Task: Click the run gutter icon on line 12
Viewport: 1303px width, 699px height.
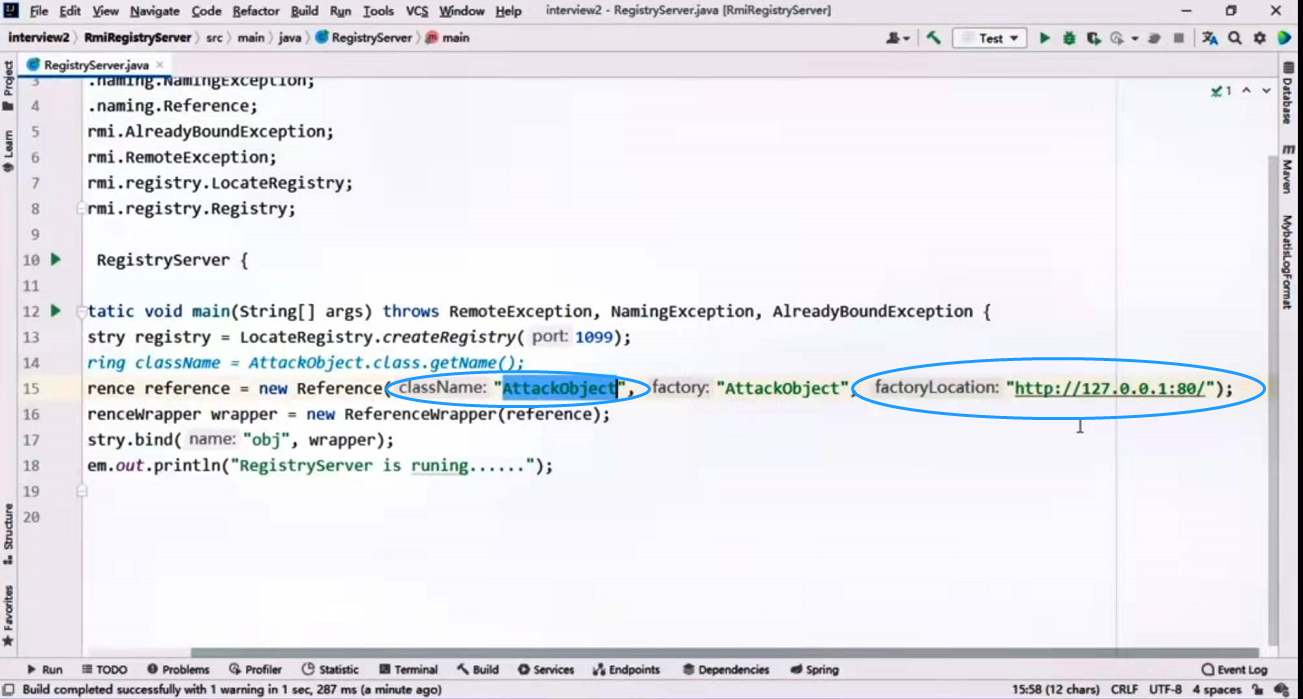Action: point(56,311)
